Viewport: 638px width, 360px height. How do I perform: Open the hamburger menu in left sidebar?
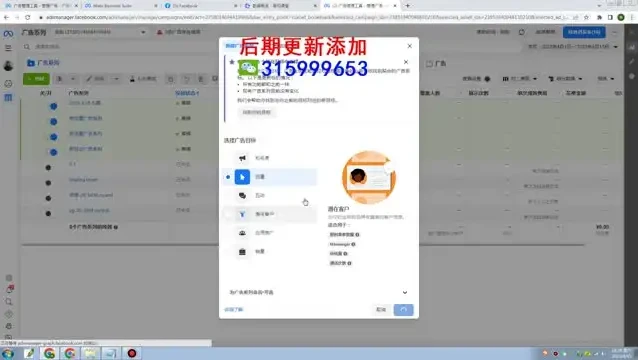(x=8, y=48)
